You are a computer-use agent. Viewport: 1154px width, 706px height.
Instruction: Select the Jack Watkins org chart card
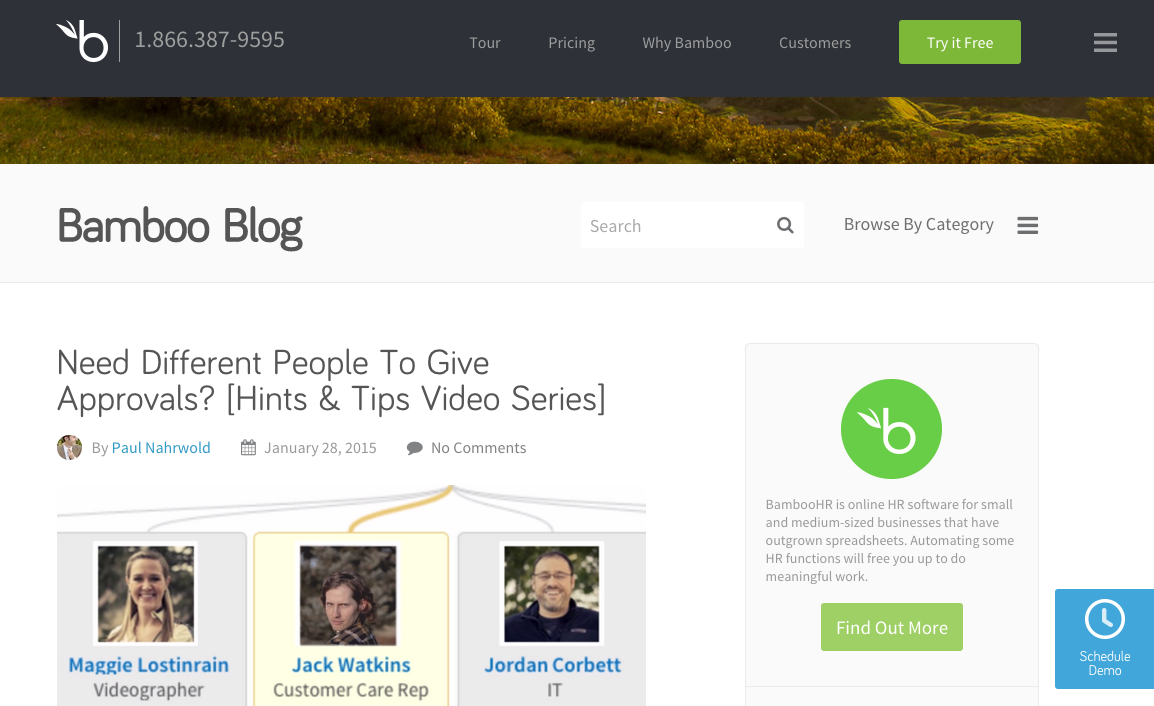click(x=351, y=618)
